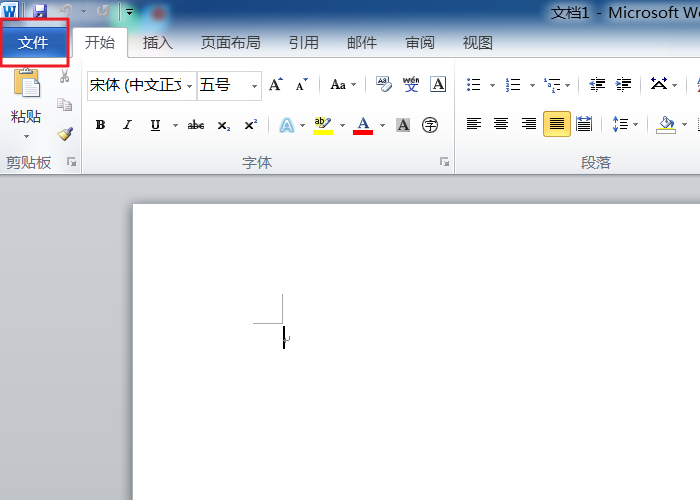Open the Bullets dropdown arrow
Screen dimensions: 700x500
coord(492,85)
